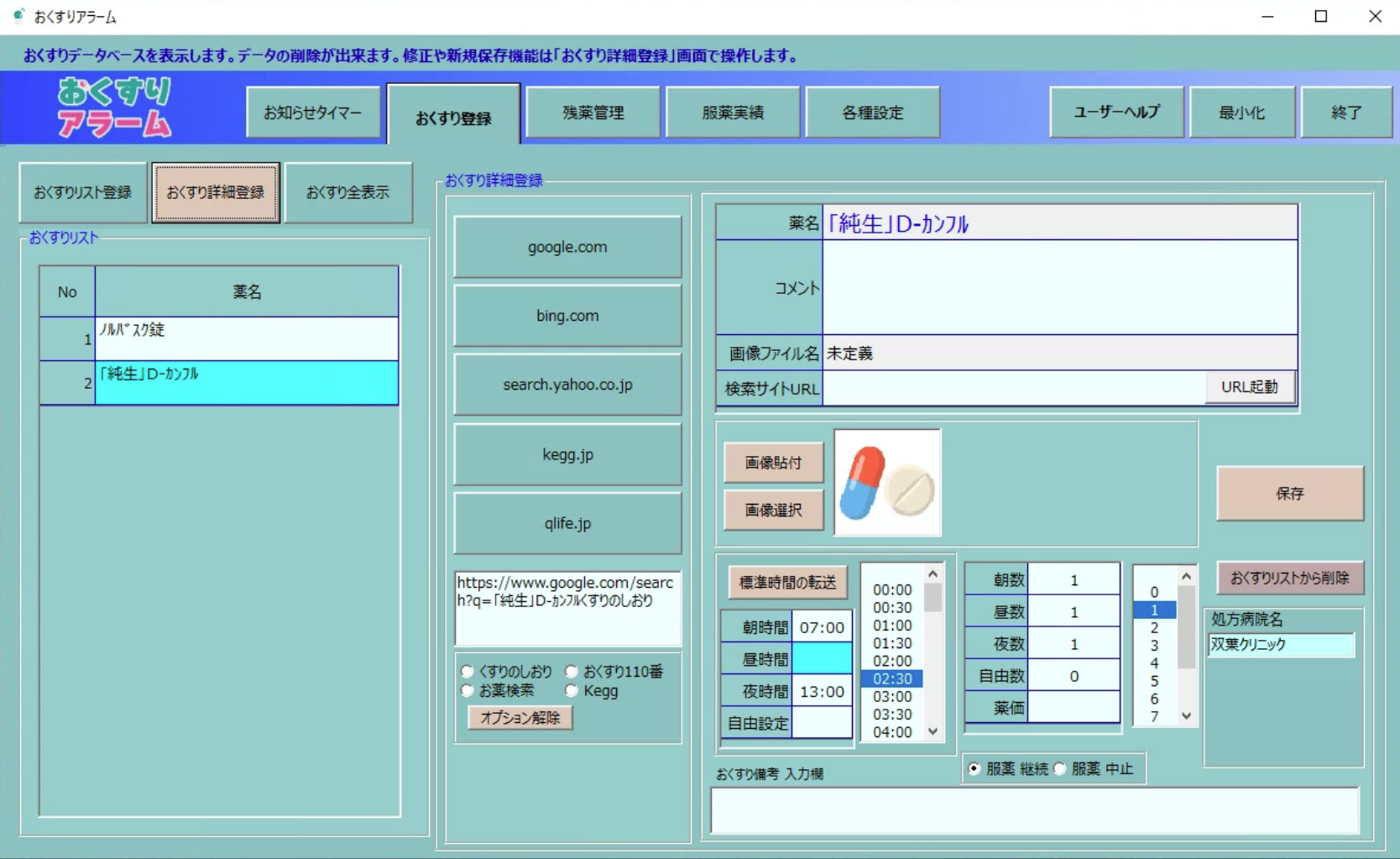Click the おくすりリストから削除 delete button
The height and width of the screenshot is (859, 1400).
point(1290,578)
